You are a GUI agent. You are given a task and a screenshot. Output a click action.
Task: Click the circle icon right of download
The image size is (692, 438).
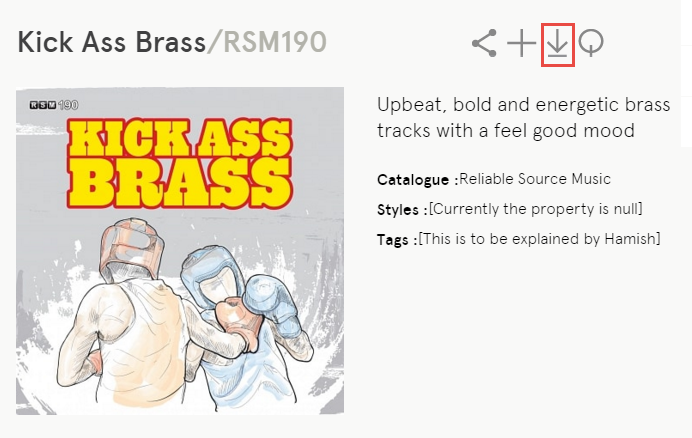point(591,44)
